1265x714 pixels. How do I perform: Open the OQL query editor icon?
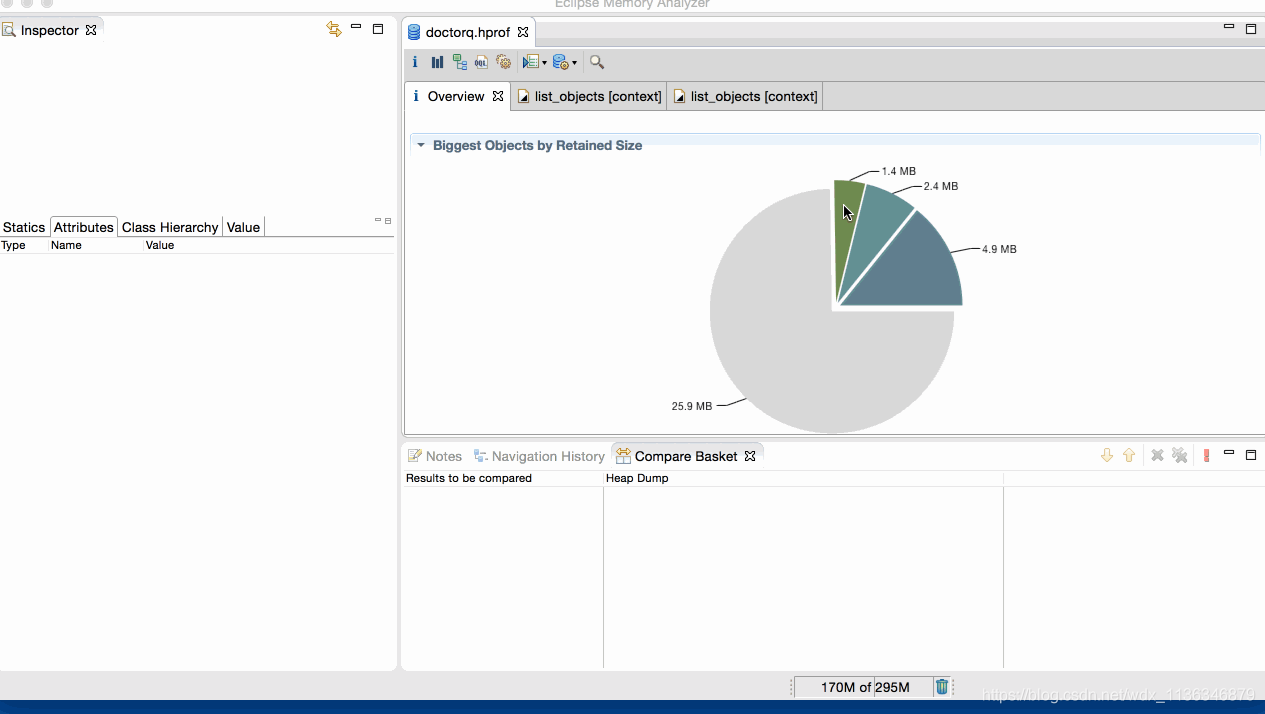click(481, 62)
